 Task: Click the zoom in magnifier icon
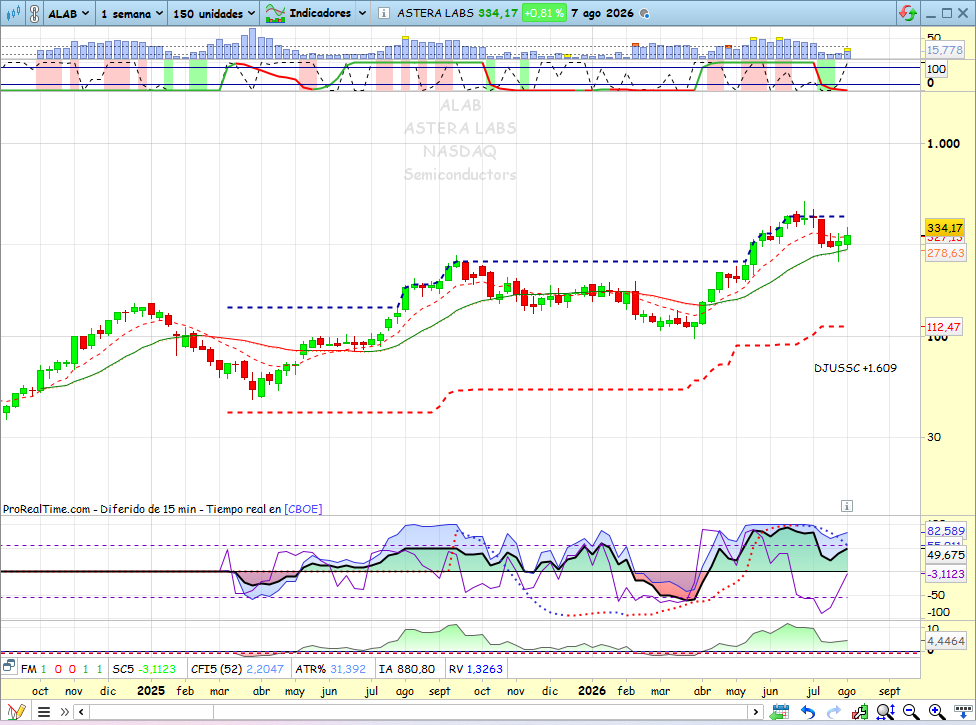click(936, 711)
